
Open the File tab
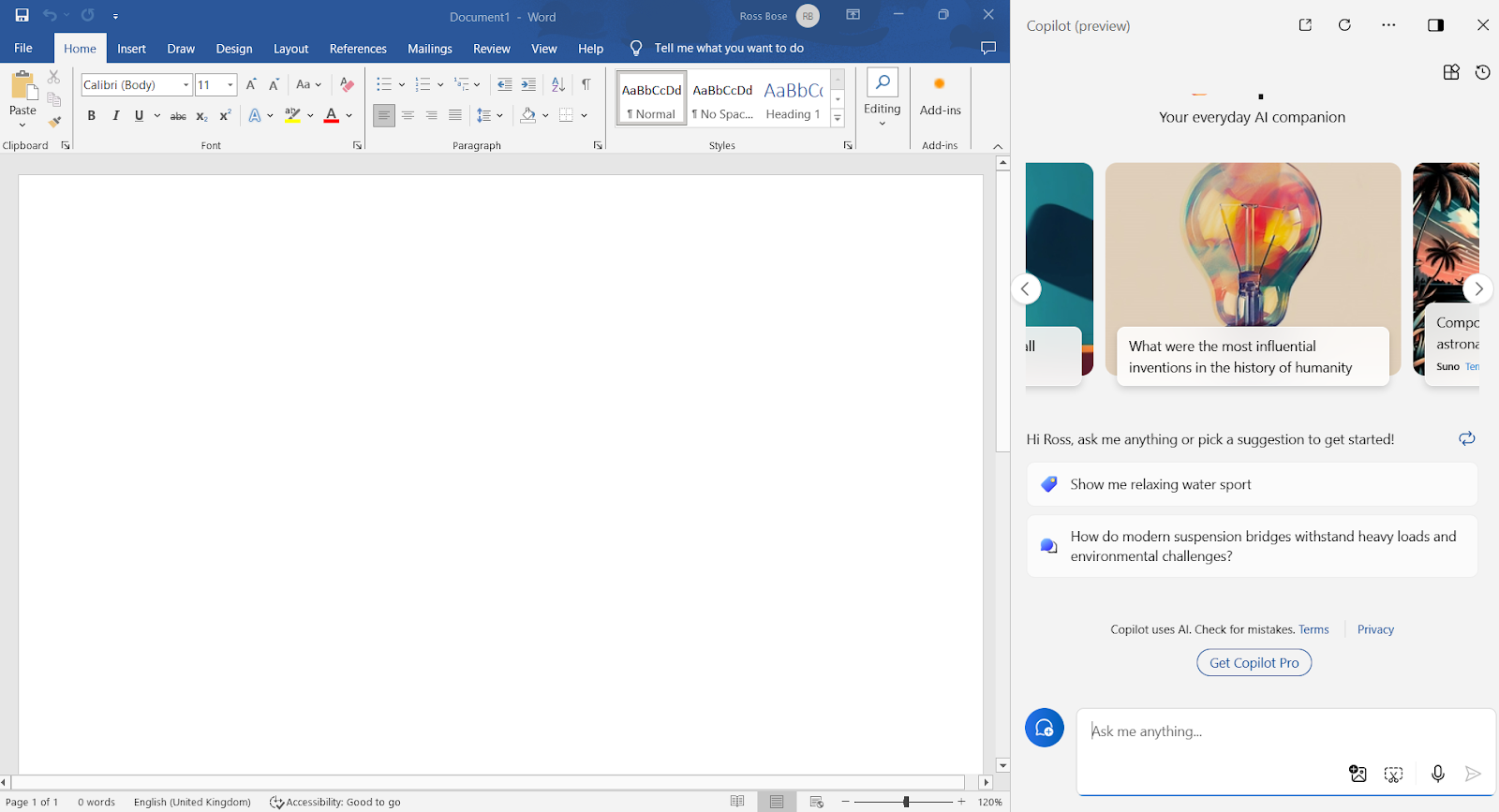click(23, 48)
